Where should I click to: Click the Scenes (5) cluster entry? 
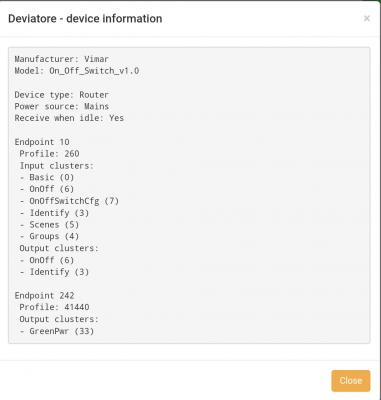click(x=49, y=225)
